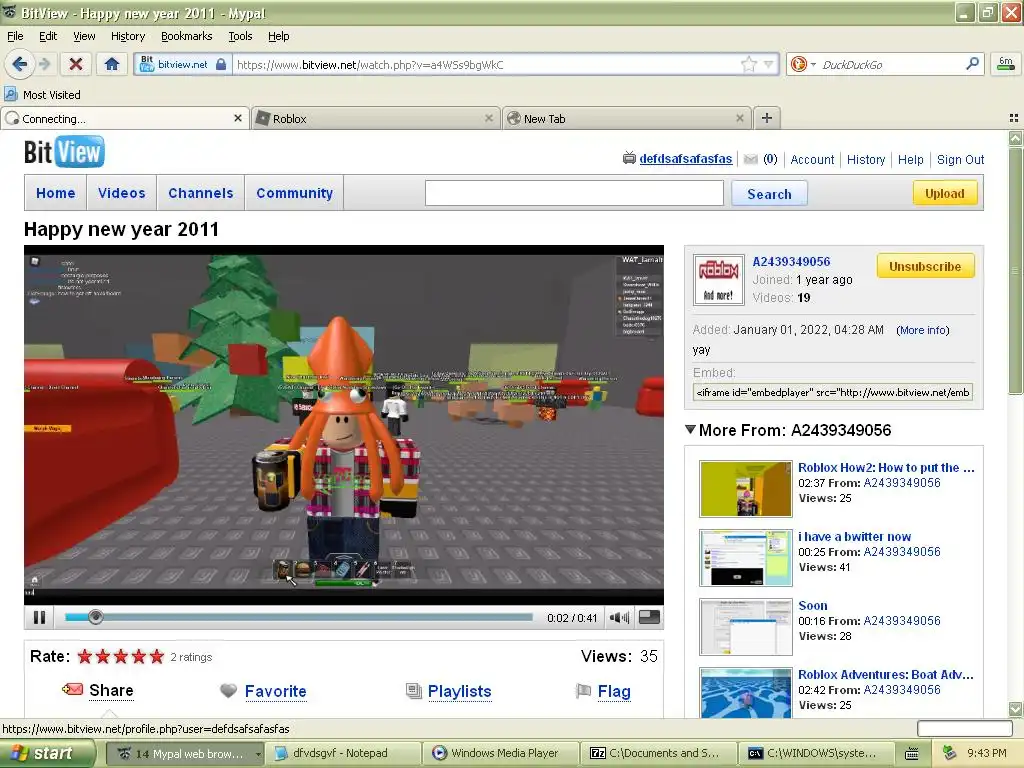Bookmark this page with the star icon

748,64
